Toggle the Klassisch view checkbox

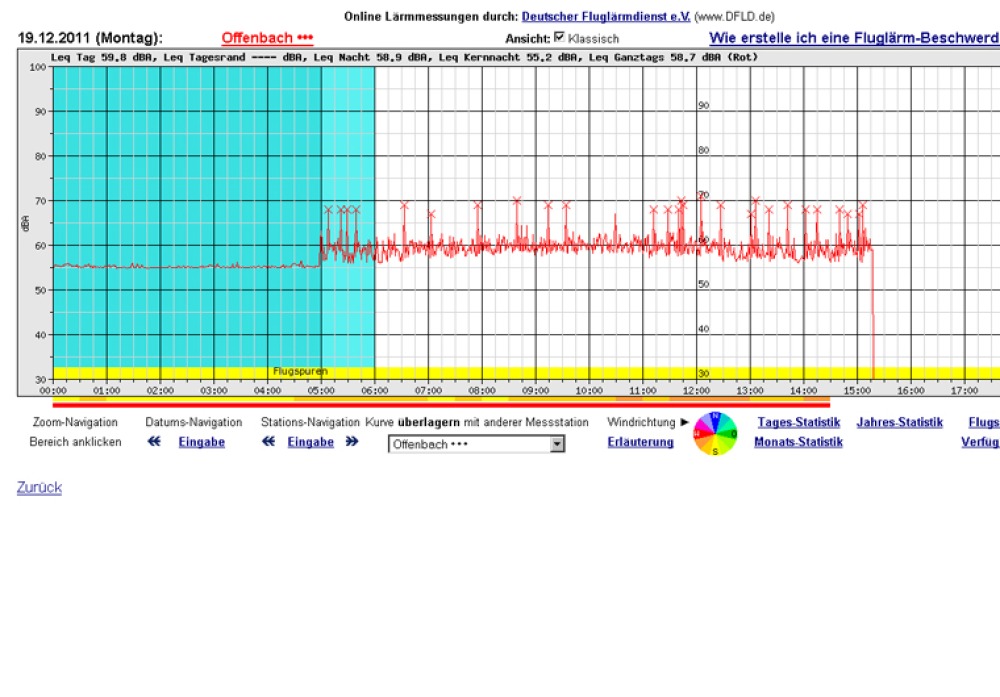tap(559, 37)
